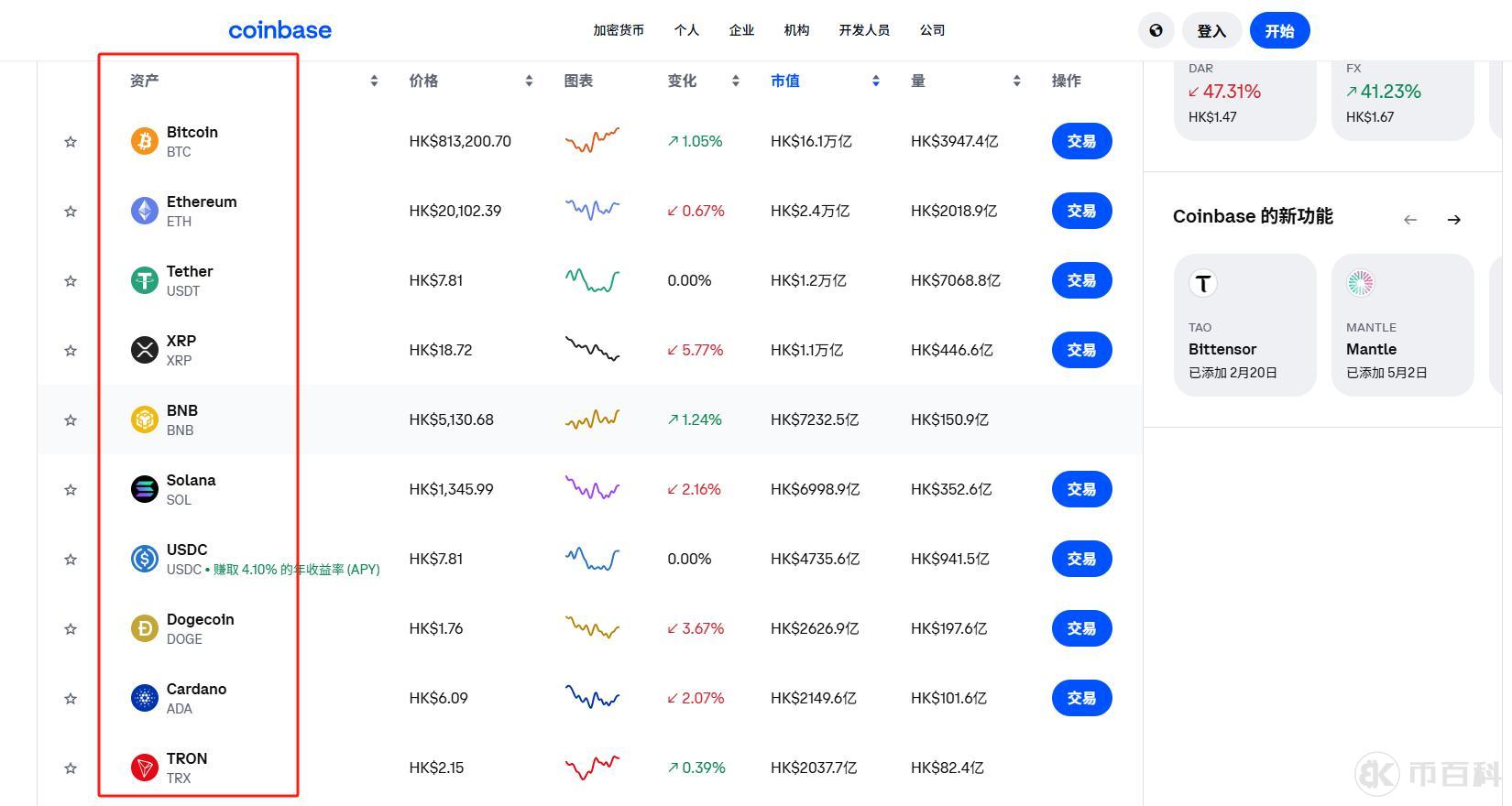Go to previous new-features card

[1410, 220]
